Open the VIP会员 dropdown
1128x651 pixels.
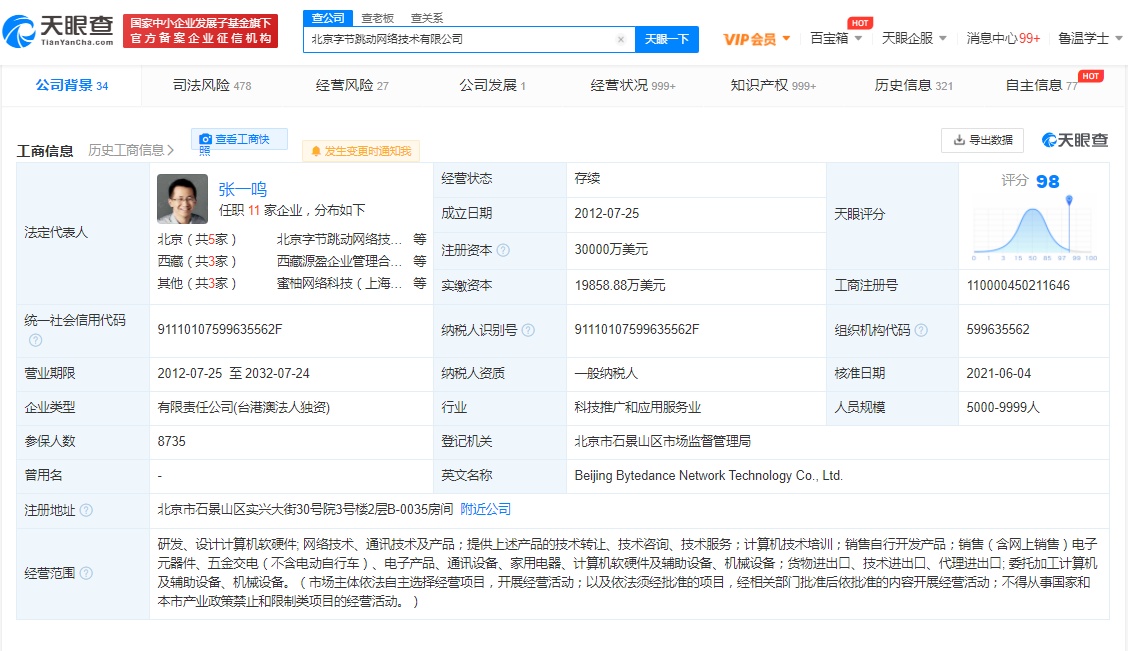tap(757, 39)
